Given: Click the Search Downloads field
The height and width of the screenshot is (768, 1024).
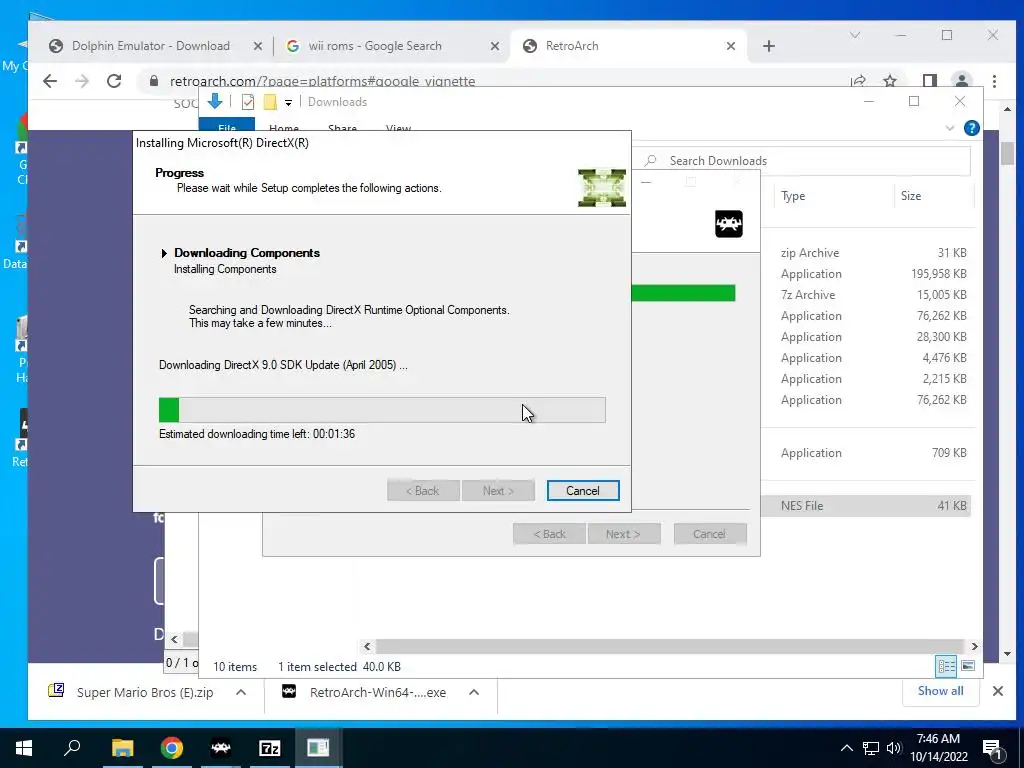Looking at the screenshot, I should point(801,161).
